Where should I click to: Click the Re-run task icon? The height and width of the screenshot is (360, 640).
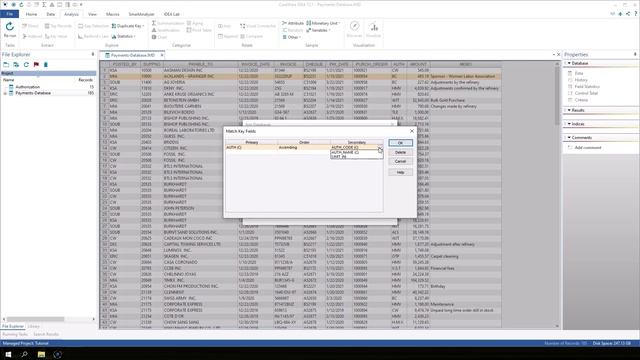[10, 29]
